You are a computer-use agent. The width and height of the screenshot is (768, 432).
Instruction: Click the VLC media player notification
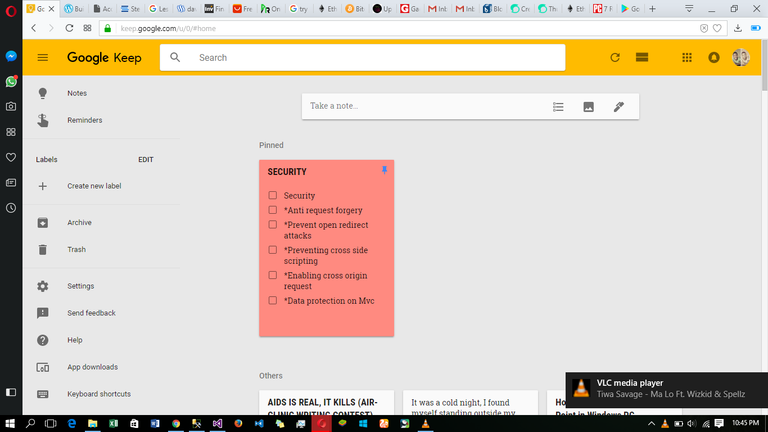(667, 389)
